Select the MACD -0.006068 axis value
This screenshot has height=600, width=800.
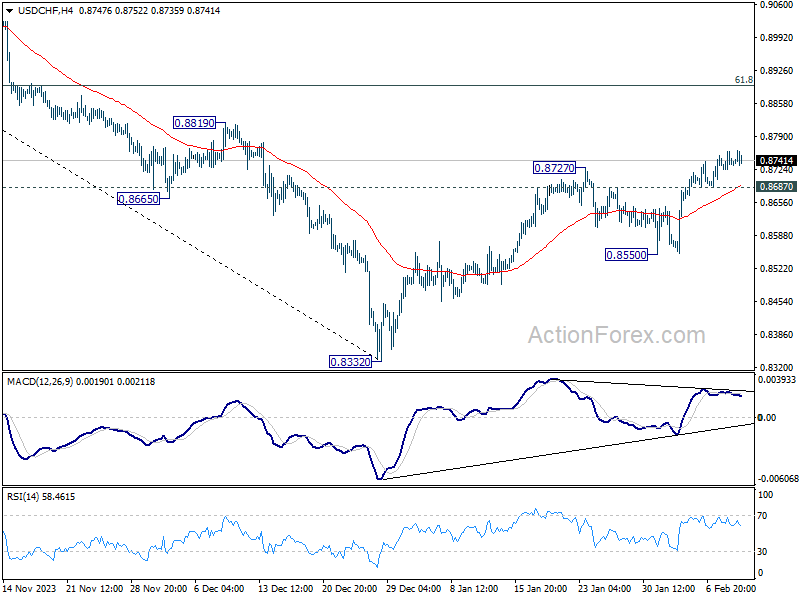778,479
